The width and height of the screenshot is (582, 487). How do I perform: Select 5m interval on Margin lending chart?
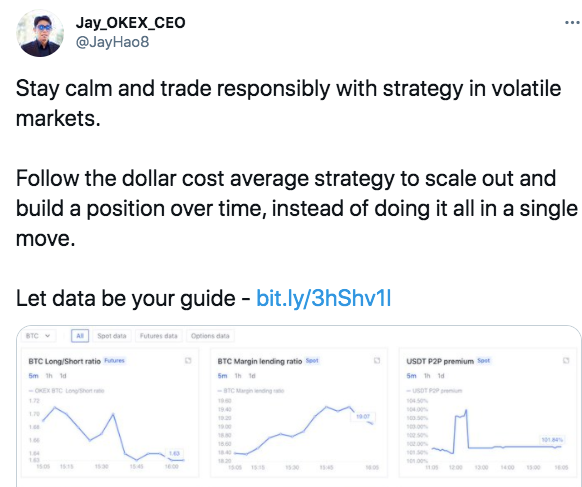pyautogui.click(x=222, y=376)
